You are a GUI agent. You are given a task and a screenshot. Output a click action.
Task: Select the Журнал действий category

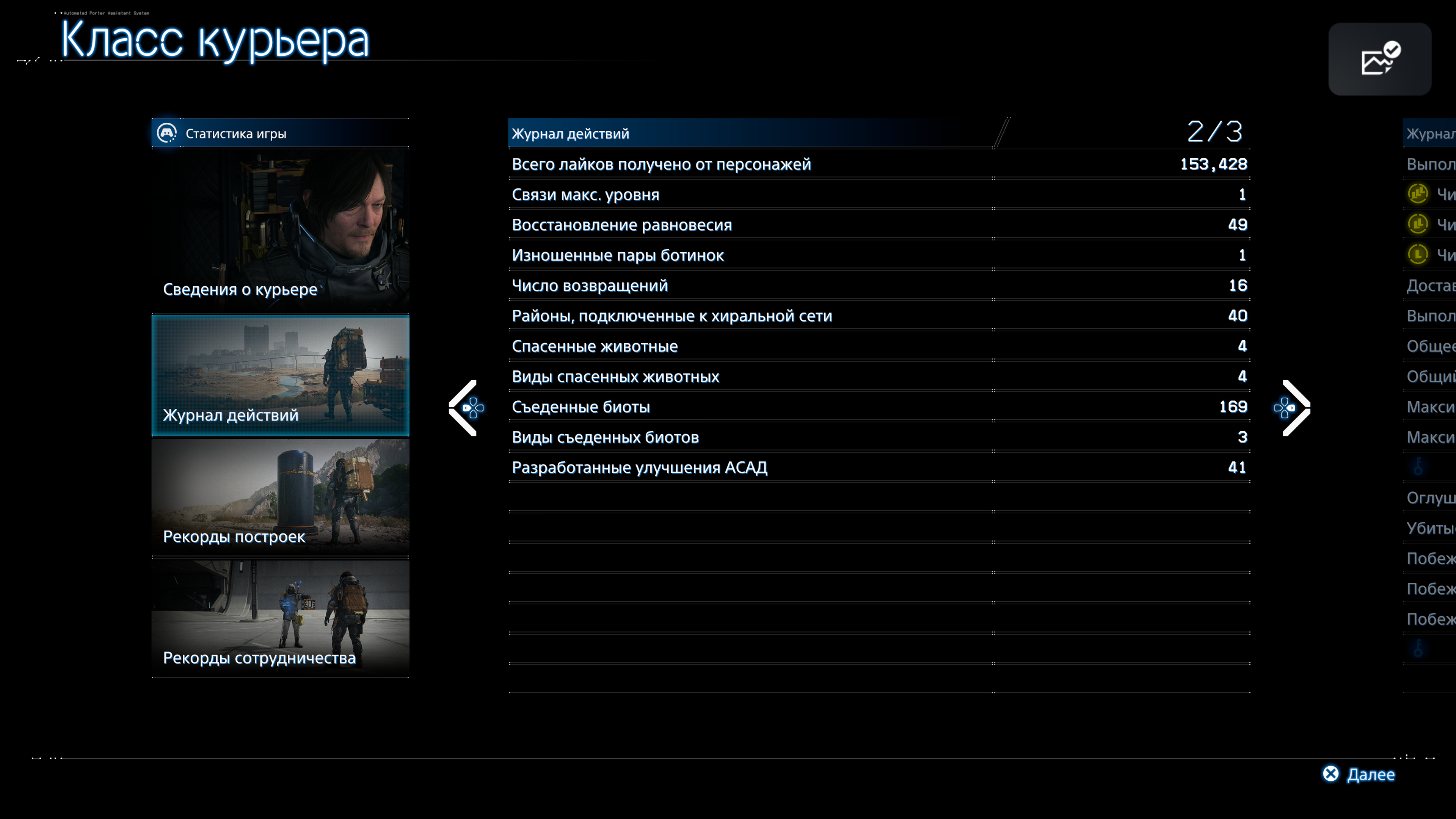(x=280, y=375)
